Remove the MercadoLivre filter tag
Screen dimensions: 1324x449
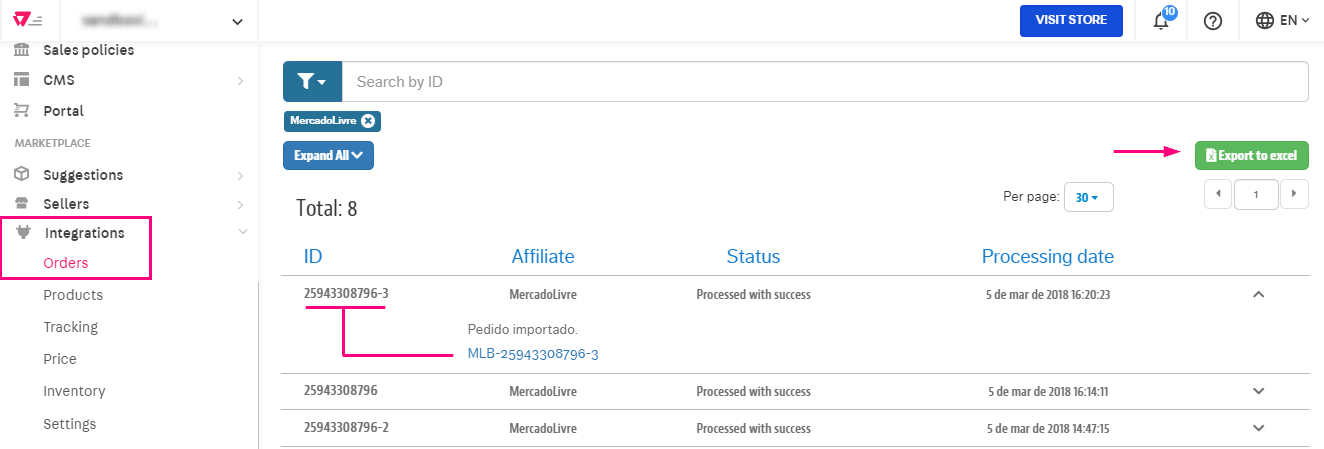tap(368, 121)
